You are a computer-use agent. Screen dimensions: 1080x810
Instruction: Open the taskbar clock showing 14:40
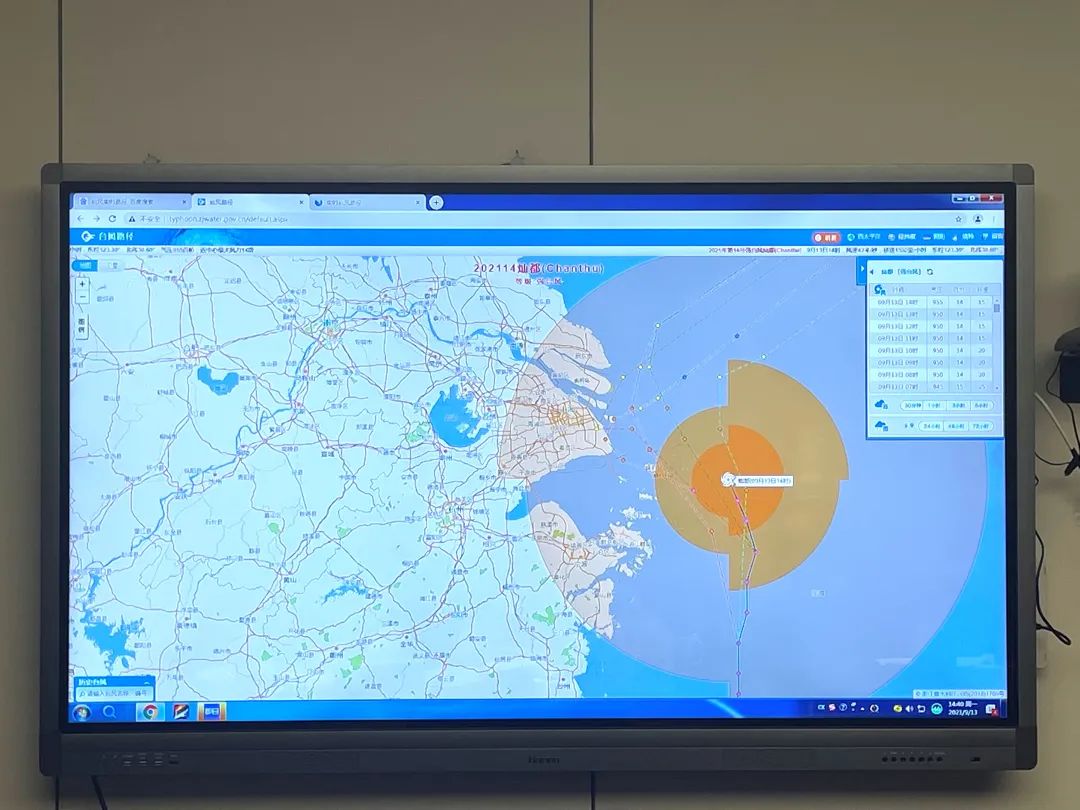962,708
